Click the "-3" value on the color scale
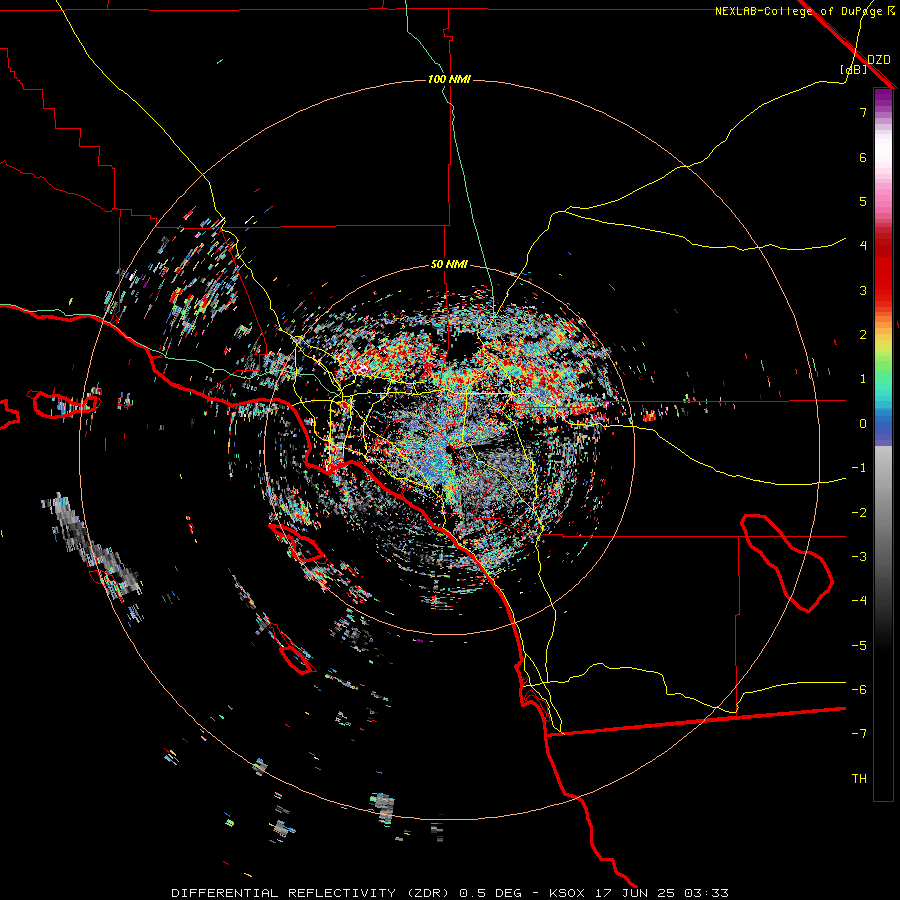Viewport: 900px width, 900px height. [x=859, y=557]
